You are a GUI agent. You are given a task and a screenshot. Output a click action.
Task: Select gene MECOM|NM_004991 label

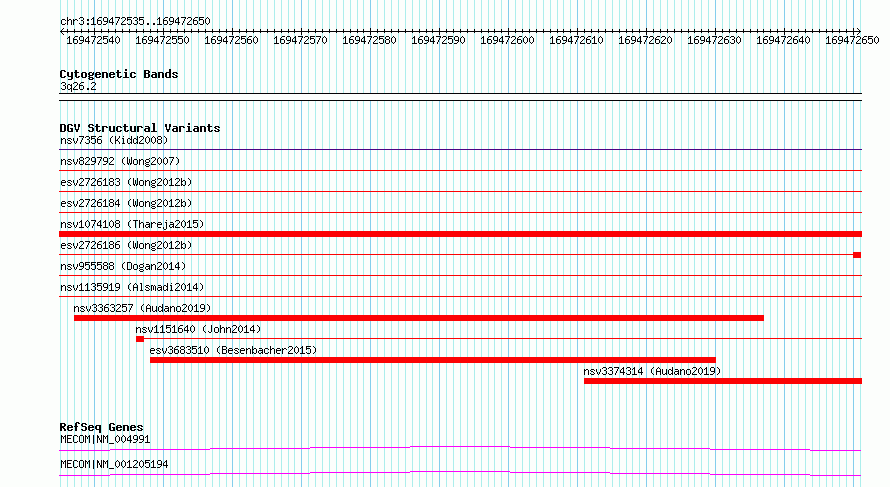click(105, 439)
